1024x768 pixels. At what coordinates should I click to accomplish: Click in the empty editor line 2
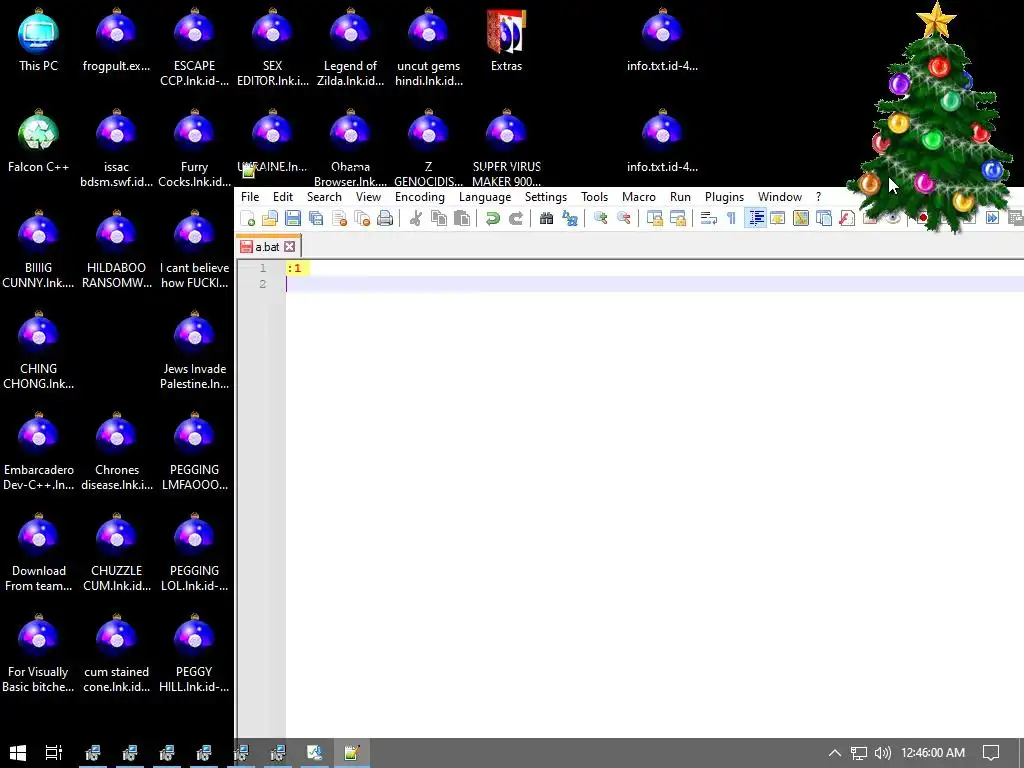pyautogui.click(x=653, y=283)
